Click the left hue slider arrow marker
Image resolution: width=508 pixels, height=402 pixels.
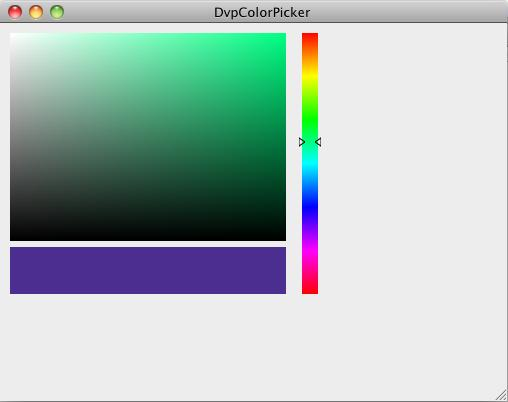coord(302,142)
